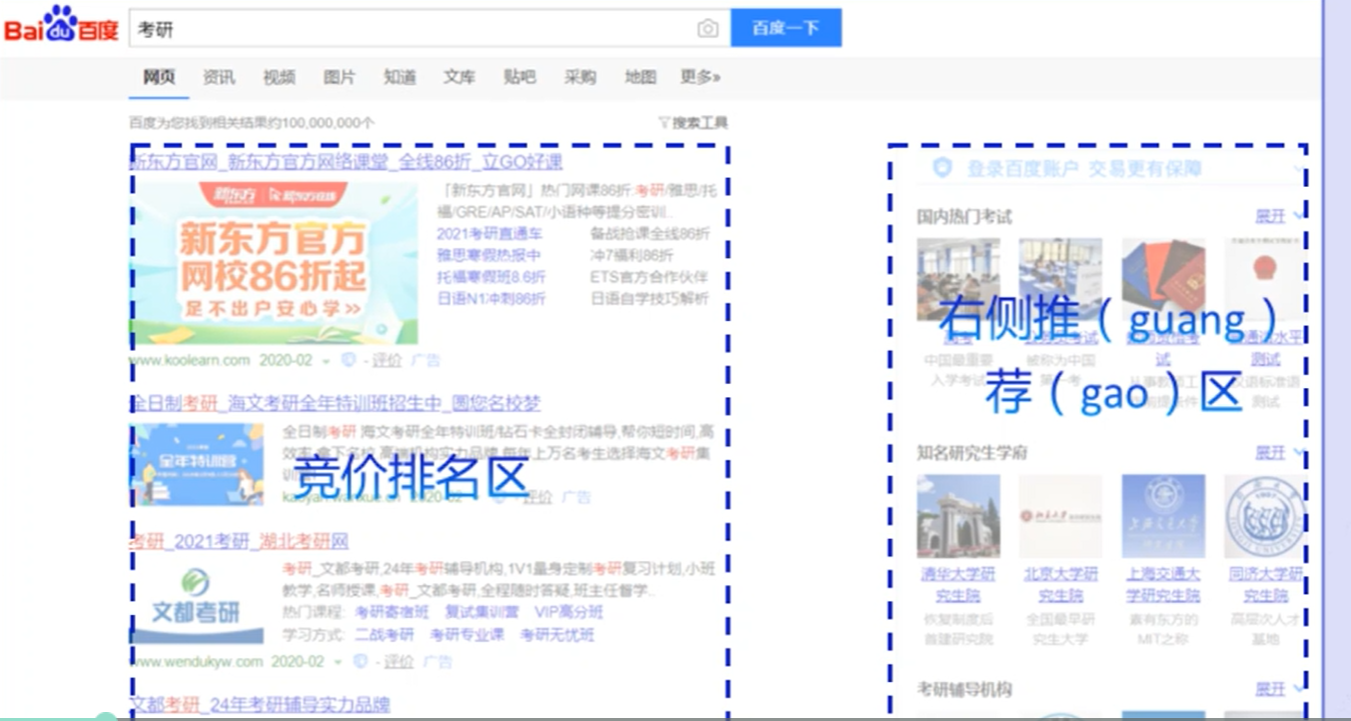This screenshot has height=721, width=1351.
Task: Open the 采购 tab
Action: click(x=580, y=77)
